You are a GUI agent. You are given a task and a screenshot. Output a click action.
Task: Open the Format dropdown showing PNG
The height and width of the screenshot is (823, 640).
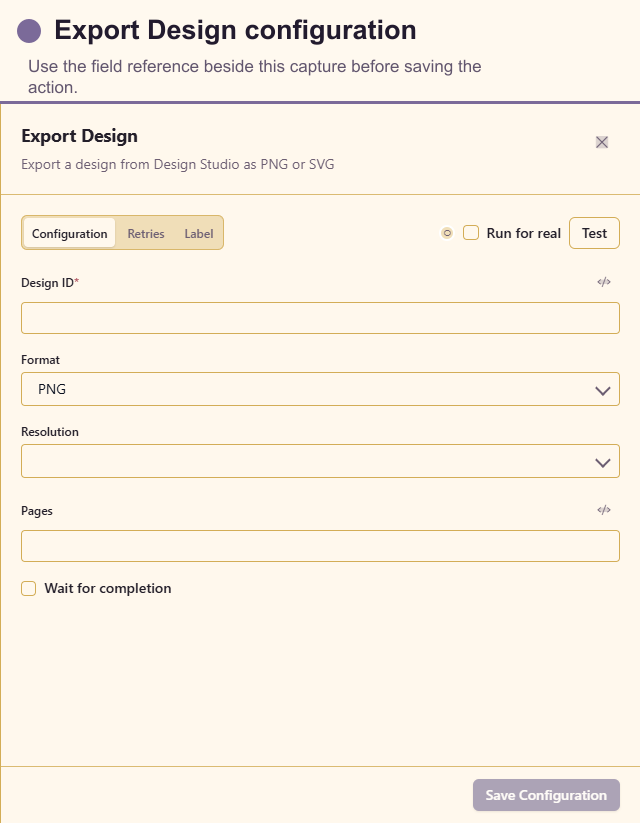tap(320, 389)
